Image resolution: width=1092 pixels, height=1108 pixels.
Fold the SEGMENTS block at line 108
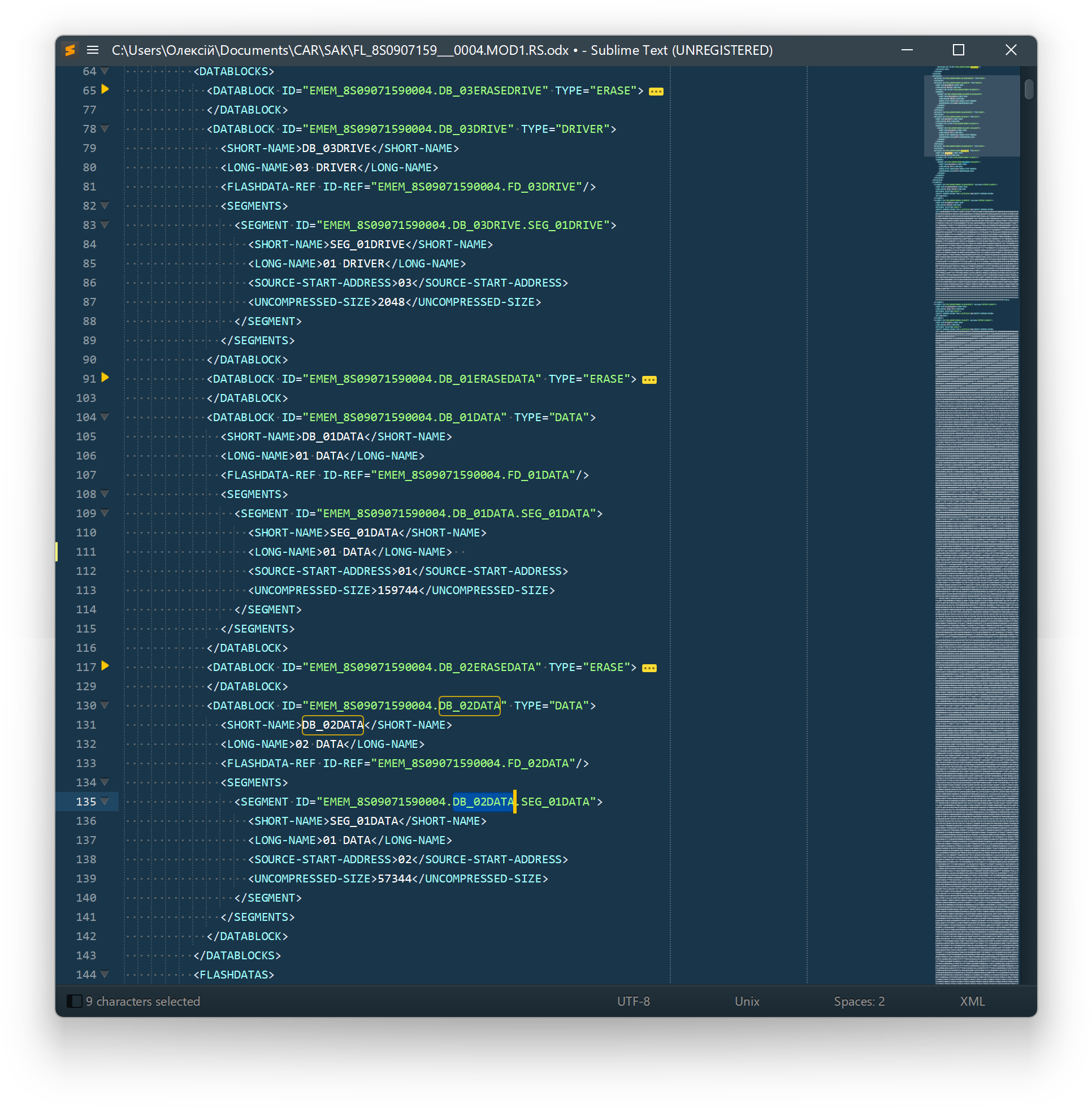click(x=105, y=494)
